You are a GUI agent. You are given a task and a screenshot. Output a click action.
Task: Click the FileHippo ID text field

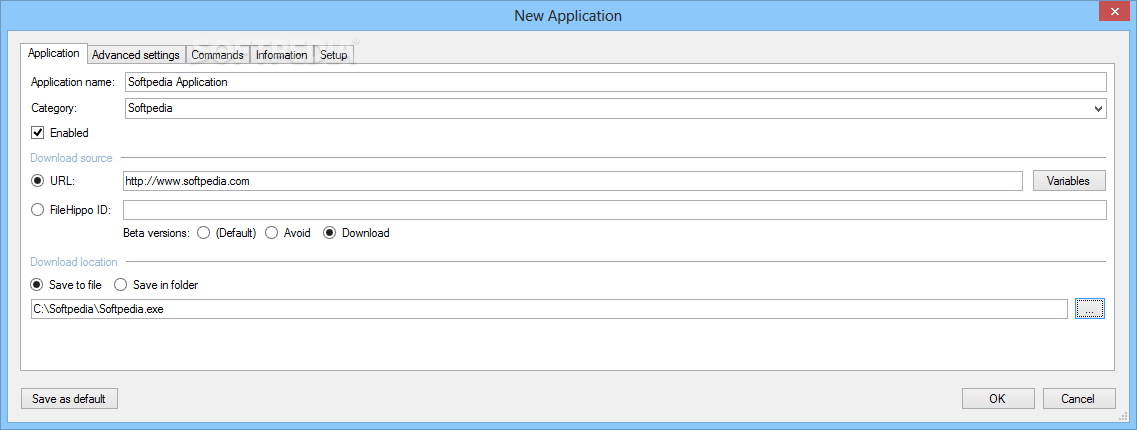click(x=615, y=210)
